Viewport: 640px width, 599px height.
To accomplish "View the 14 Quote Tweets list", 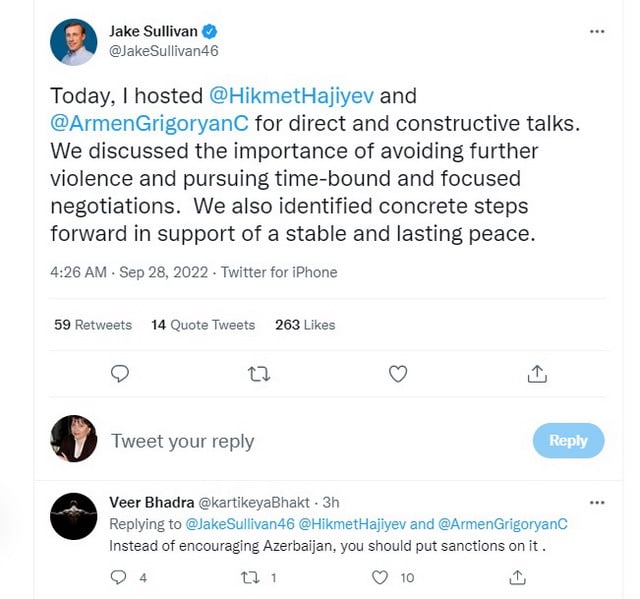I will coord(203,325).
